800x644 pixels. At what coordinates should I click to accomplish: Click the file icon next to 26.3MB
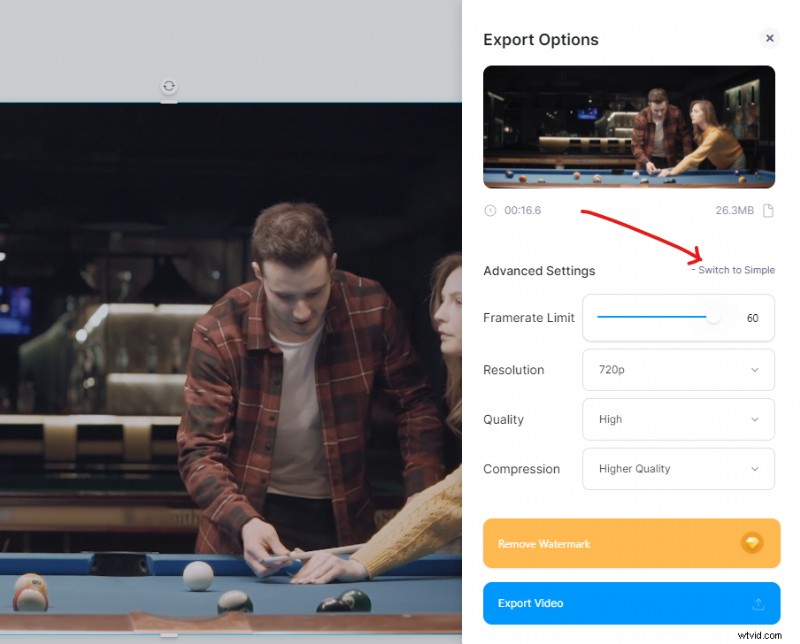[767, 210]
